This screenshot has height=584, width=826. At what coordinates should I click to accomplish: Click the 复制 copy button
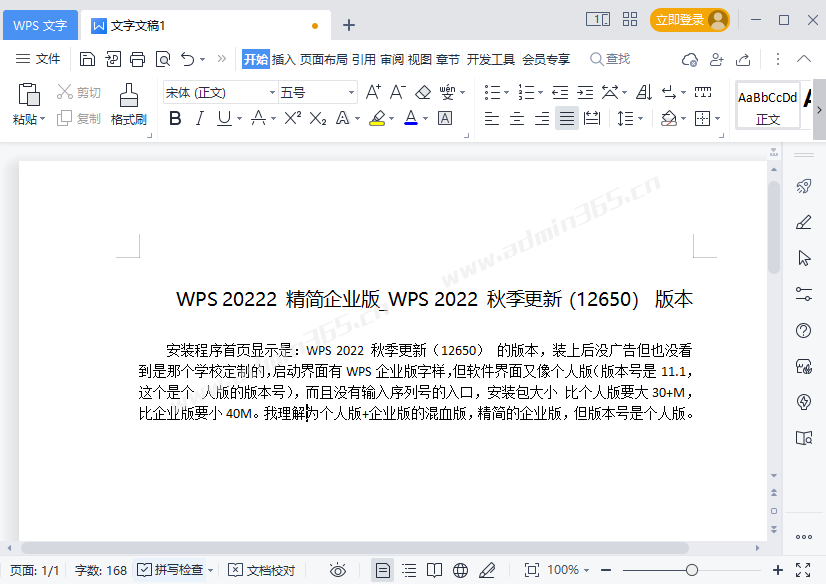[x=79, y=118]
